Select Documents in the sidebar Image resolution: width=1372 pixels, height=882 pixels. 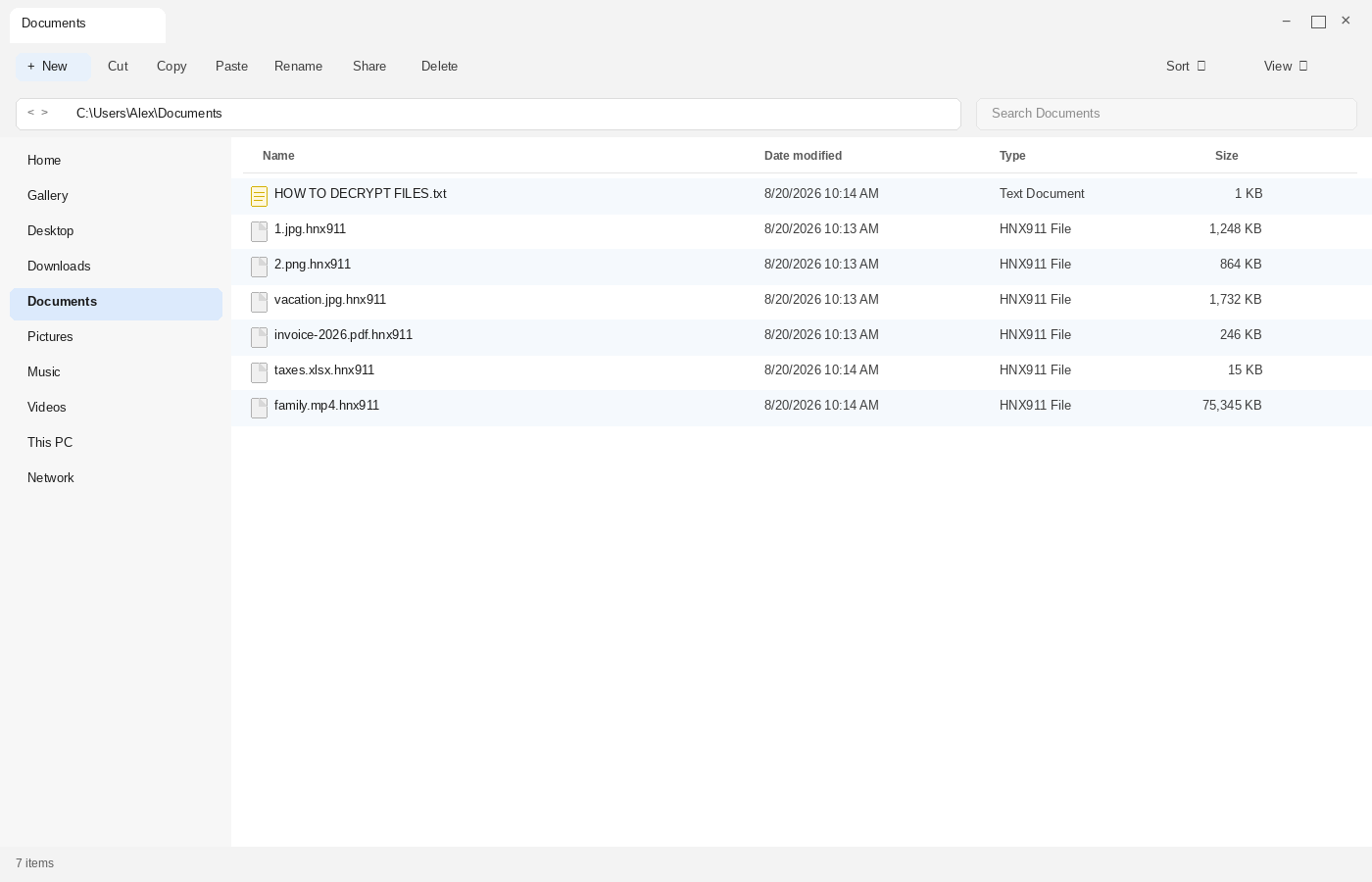pos(116,304)
